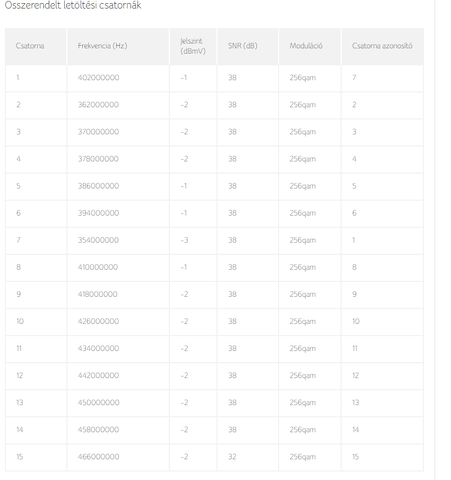Click the heading Összerendelt letöltési csatornák

[x=73, y=5]
